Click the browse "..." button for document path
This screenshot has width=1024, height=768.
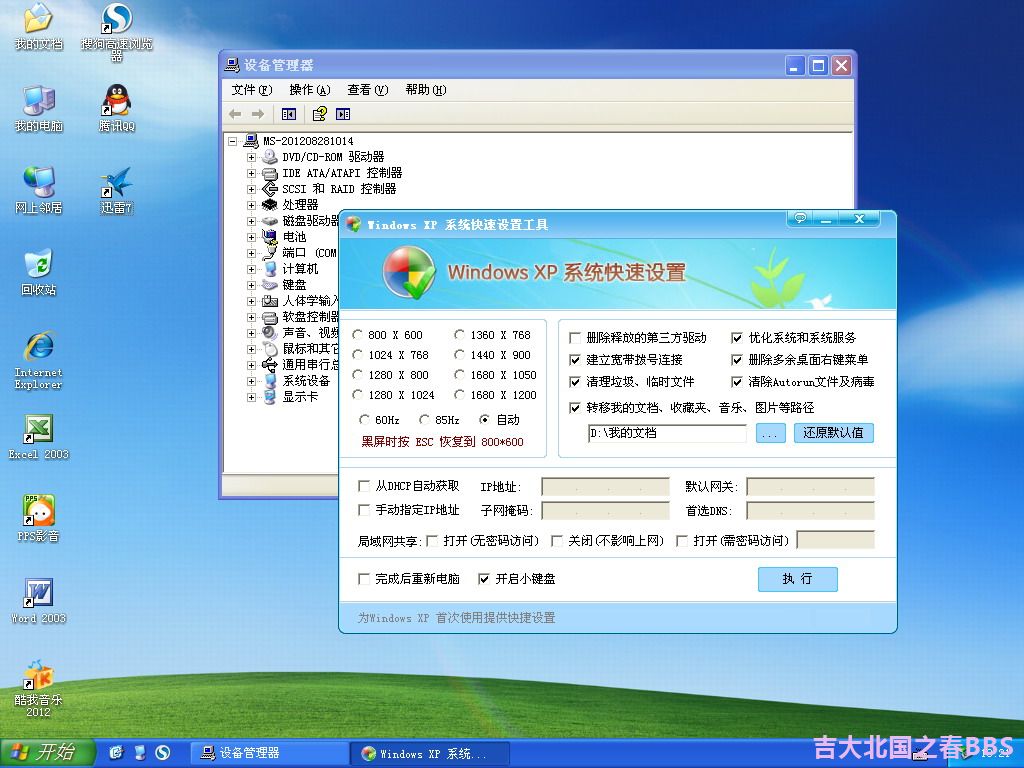pyautogui.click(x=771, y=433)
